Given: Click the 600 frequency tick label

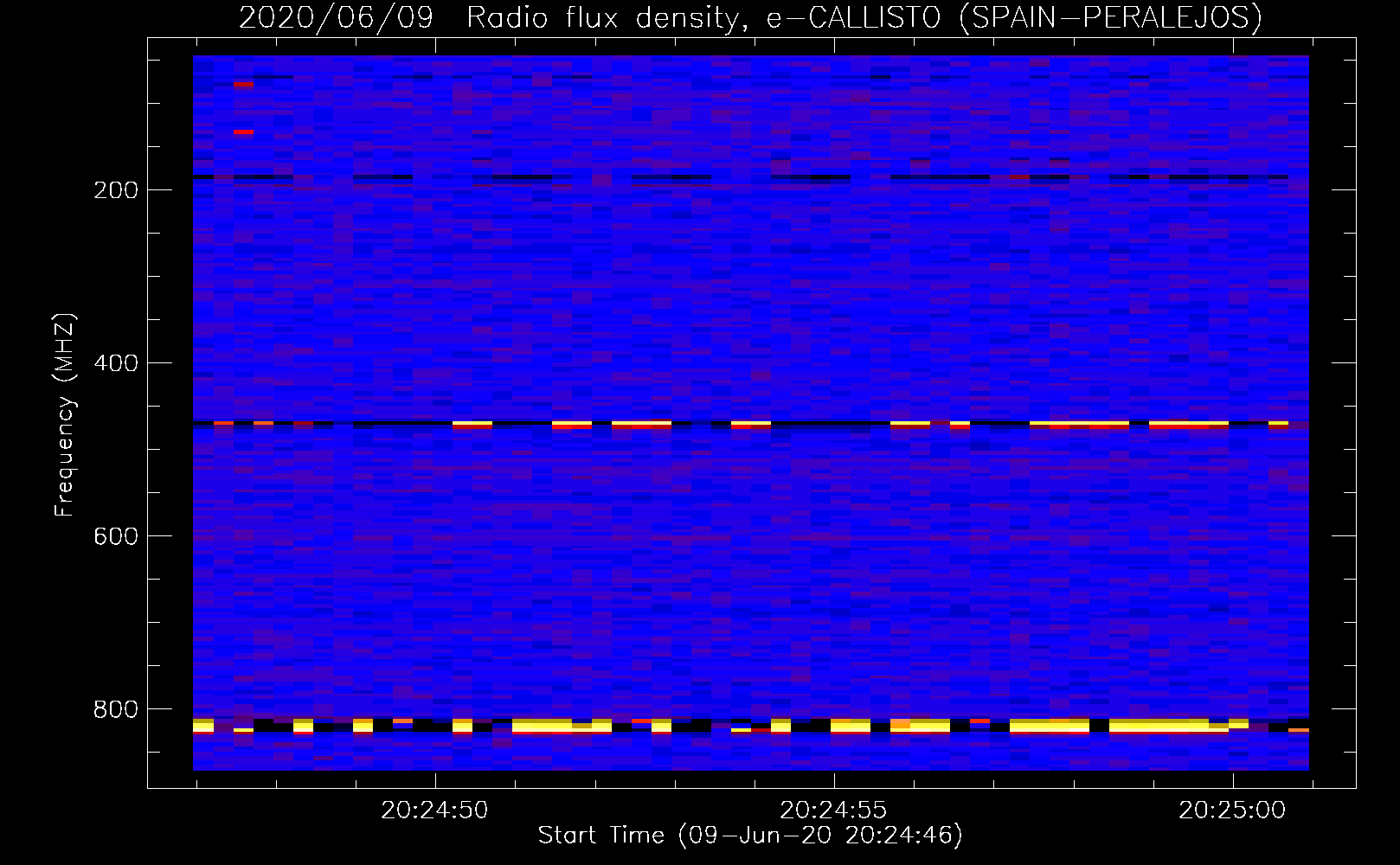Looking at the screenshot, I should coord(116,537).
